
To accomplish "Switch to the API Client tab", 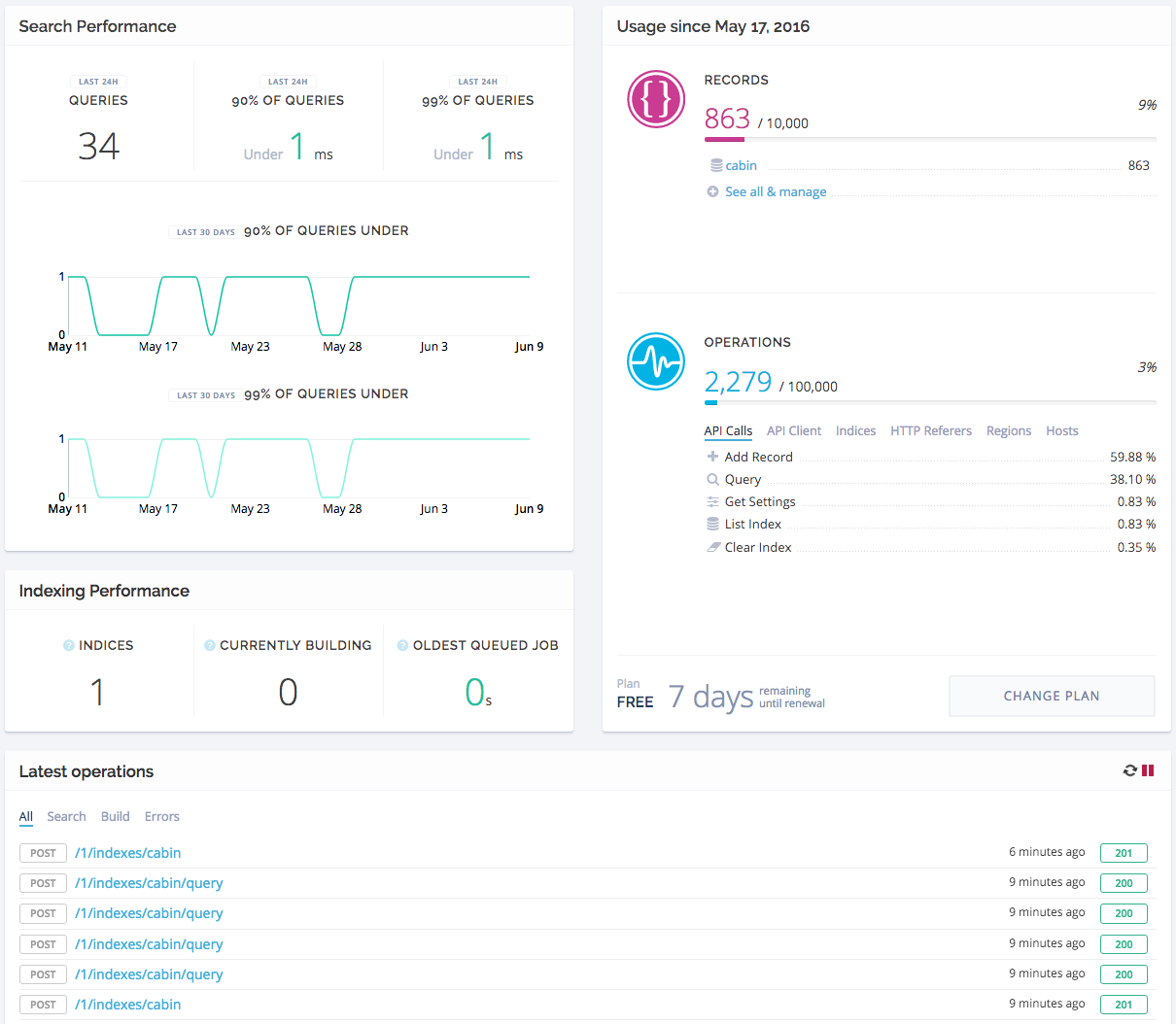I will [793, 430].
